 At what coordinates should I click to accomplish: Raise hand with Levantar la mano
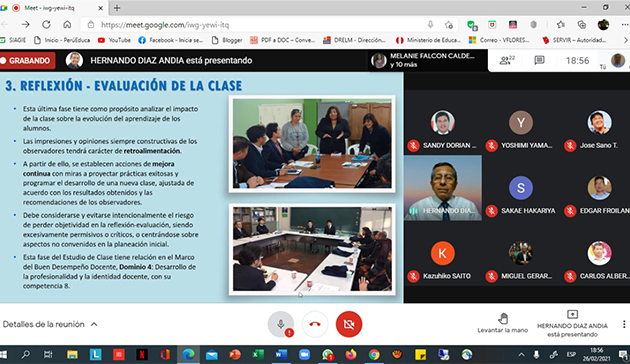[503, 323]
